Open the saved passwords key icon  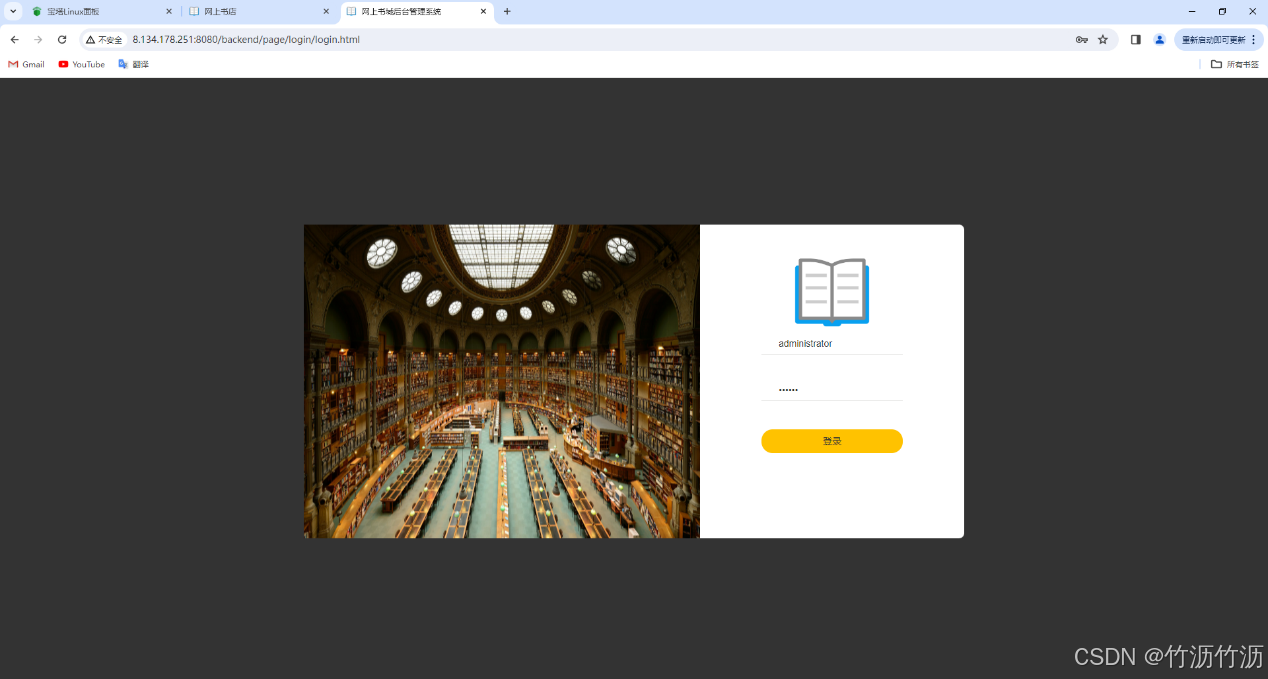1081,40
